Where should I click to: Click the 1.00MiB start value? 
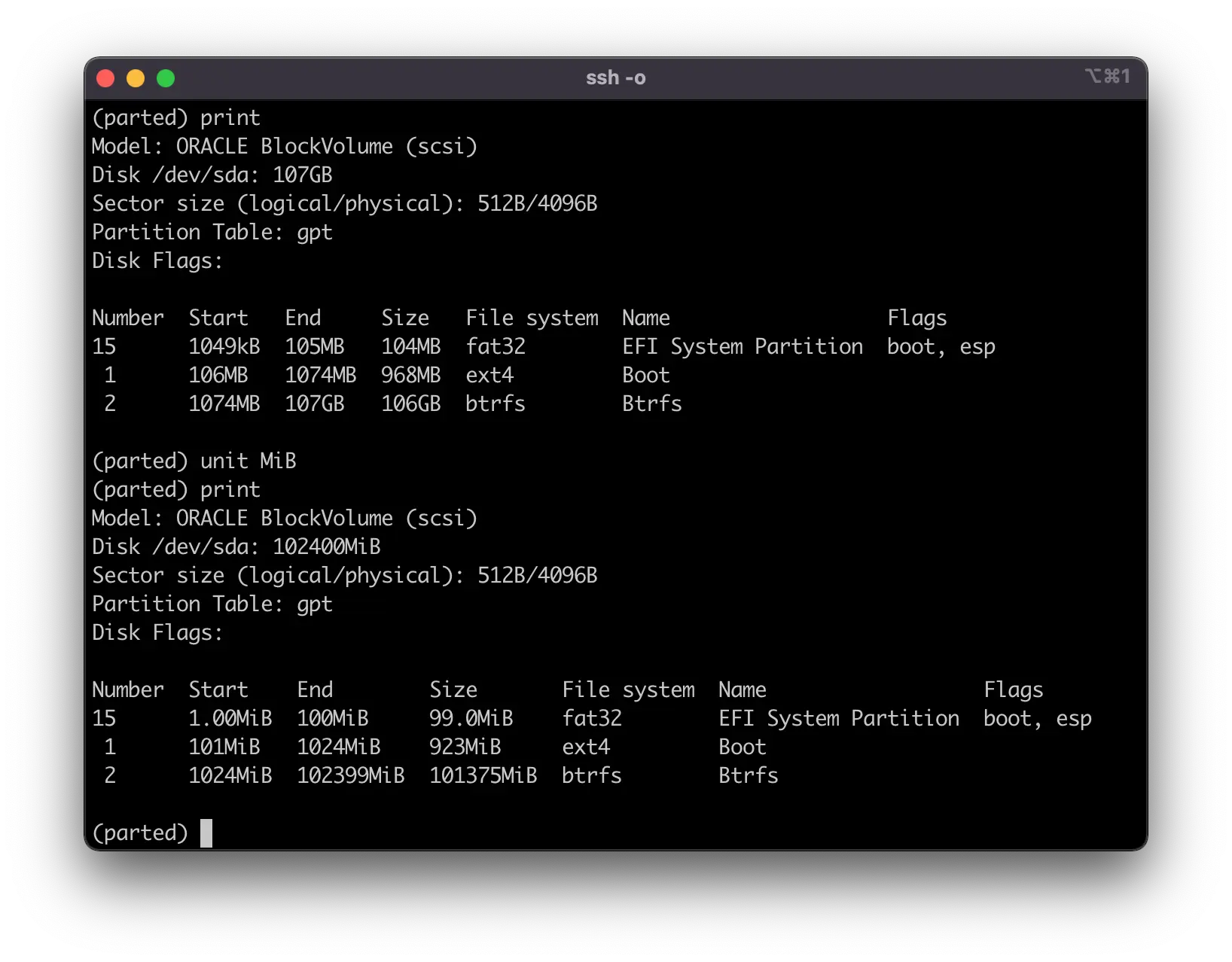point(230,718)
